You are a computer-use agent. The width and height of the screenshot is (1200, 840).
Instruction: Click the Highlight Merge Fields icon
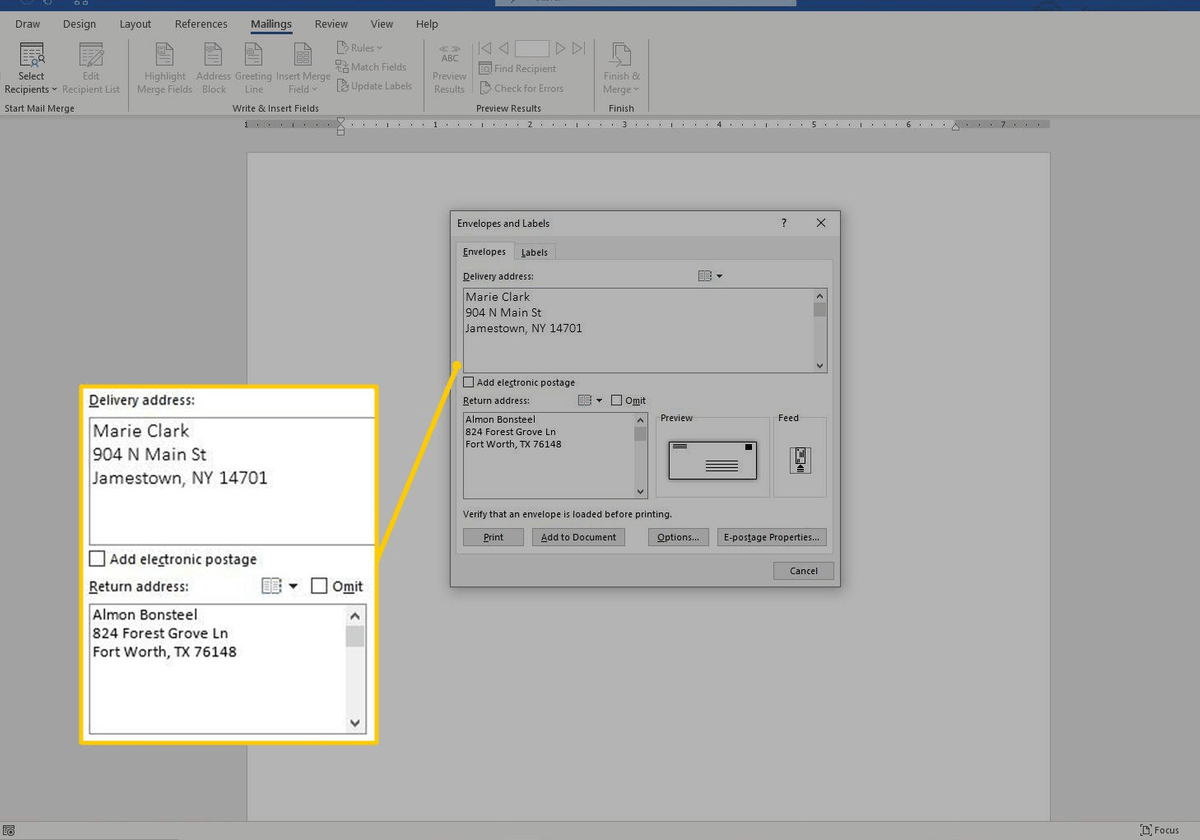pos(165,55)
